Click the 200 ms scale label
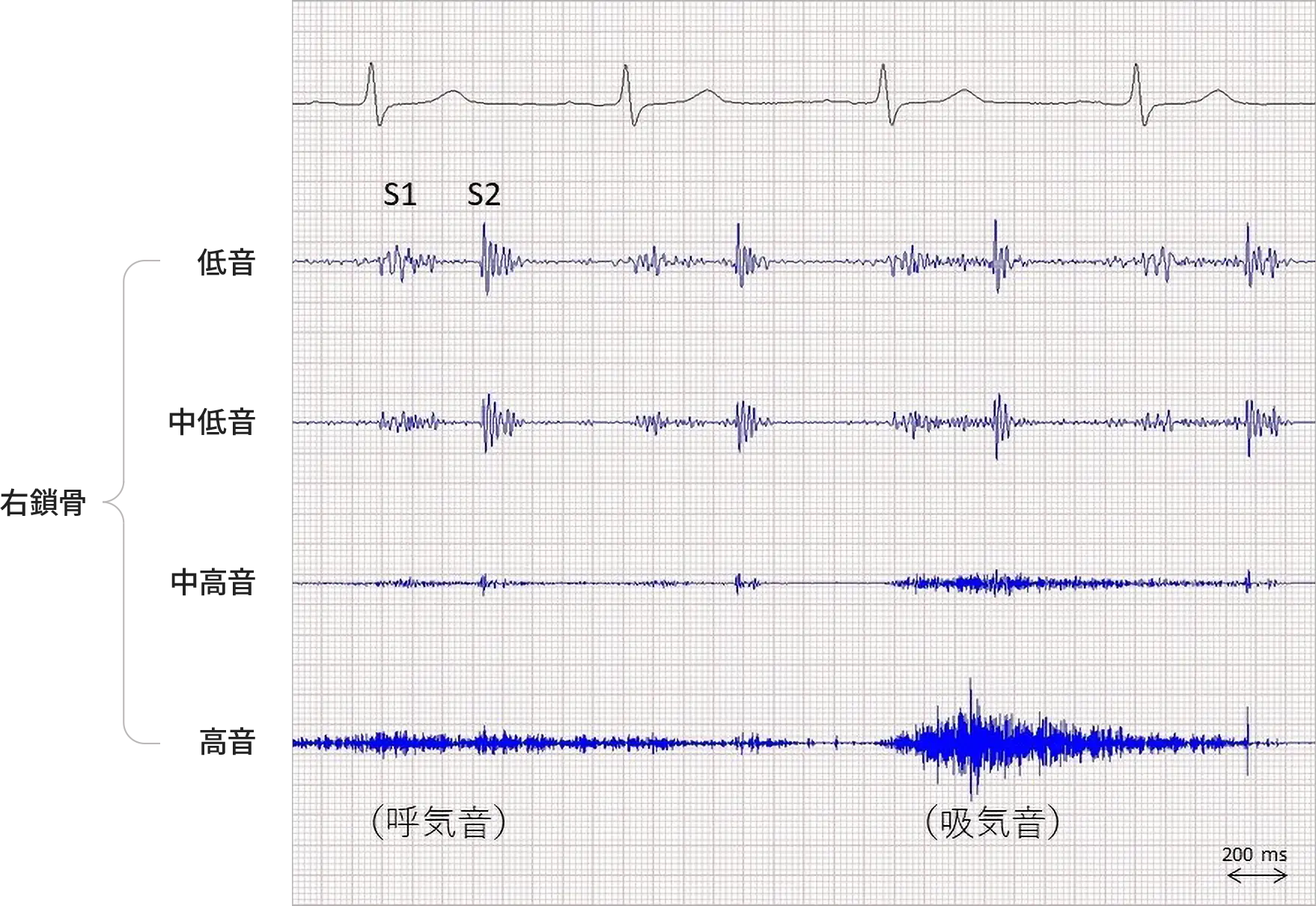The width and height of the screenshot is (1316, 906). coord(1255,854)
